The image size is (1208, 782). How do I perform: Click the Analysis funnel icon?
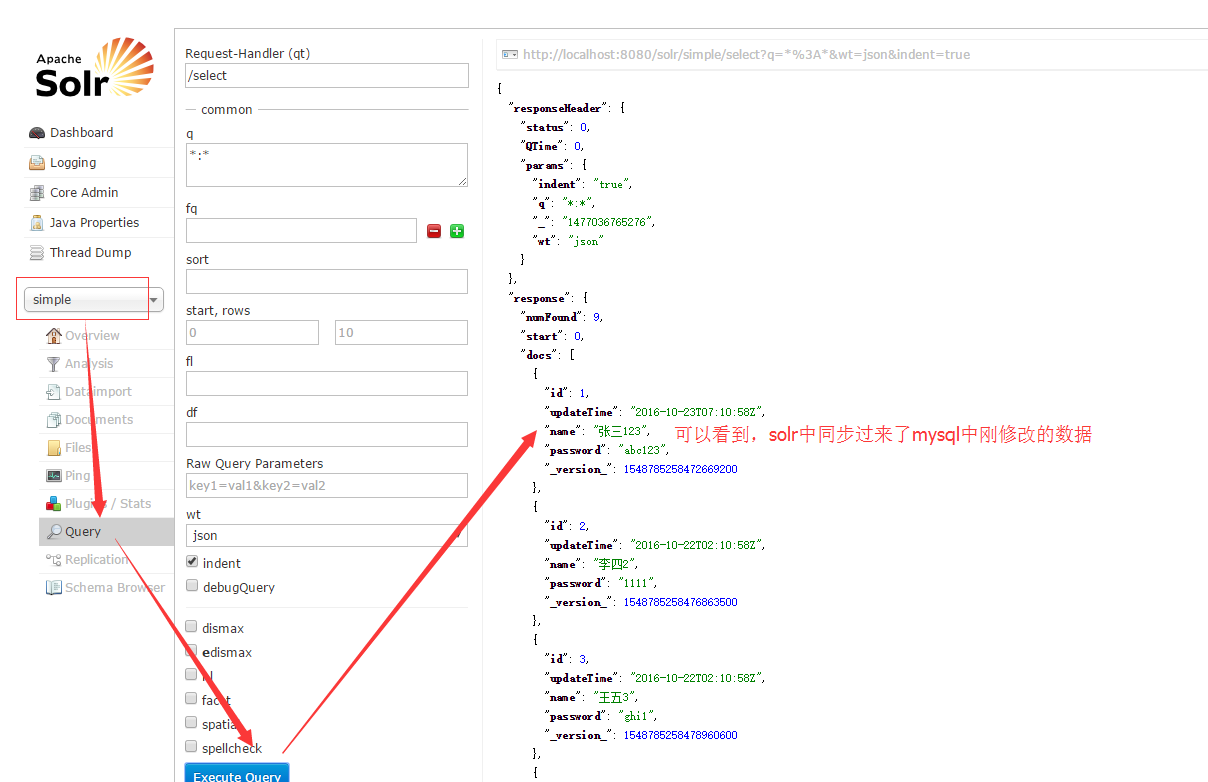click(54, 363)
